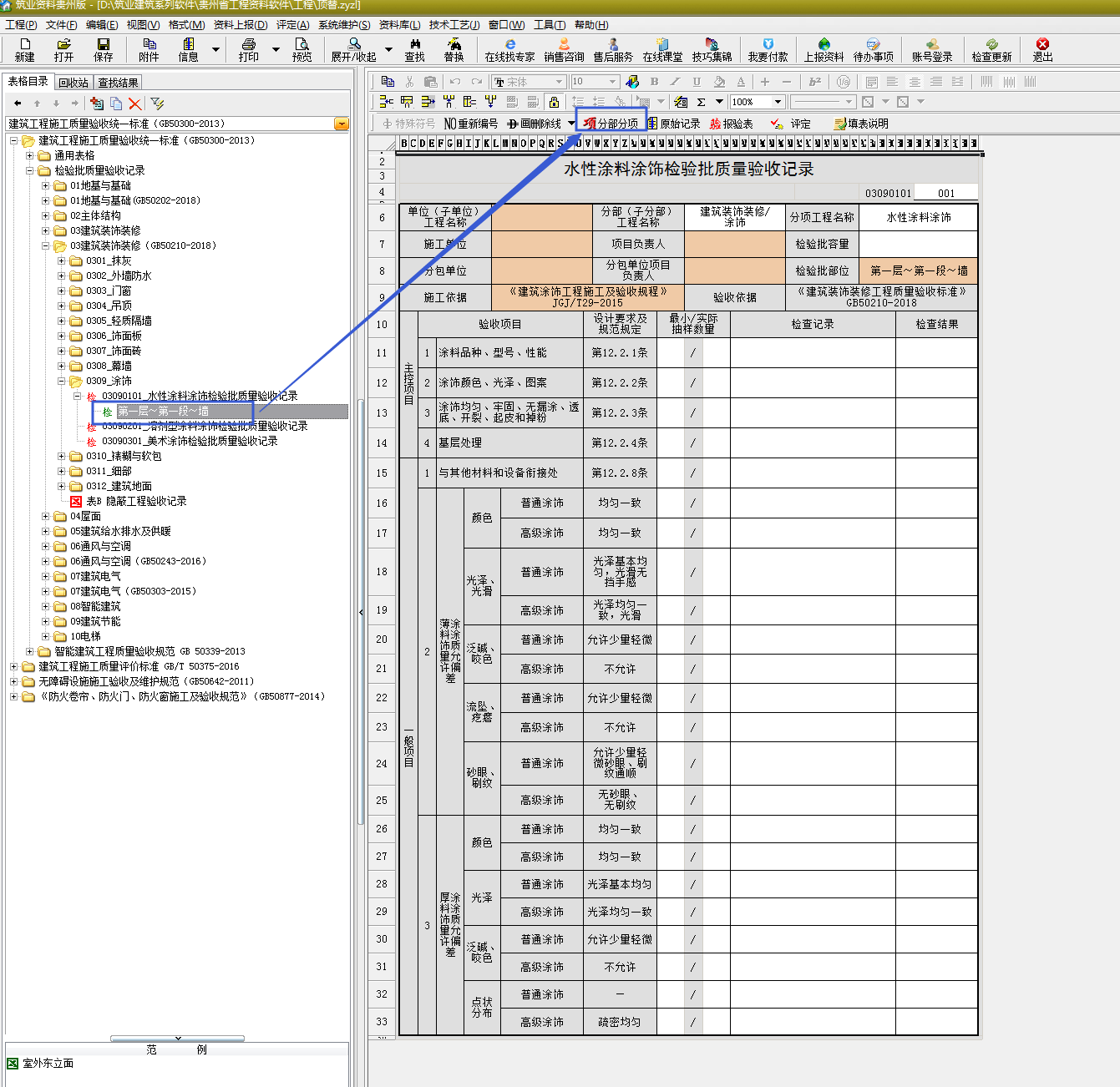Click the red X delete icon in tree toolbar
1120x1087 pixels.
click(x=135, y=104)
